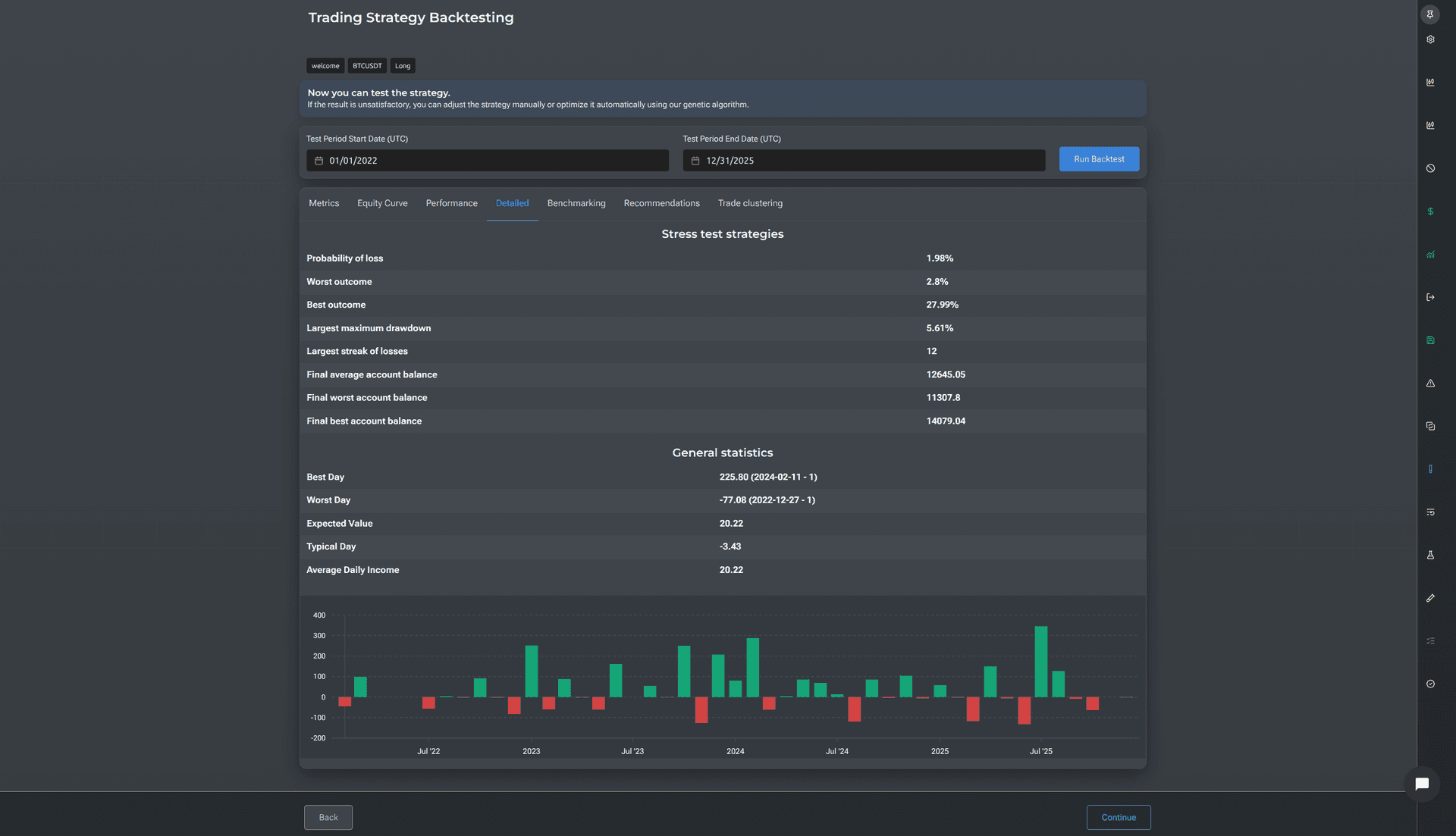Click the circled checkmark sidebar icon
Image resolution: width=1456 pixels, height=836 pixels.
tap(1430, 684)
